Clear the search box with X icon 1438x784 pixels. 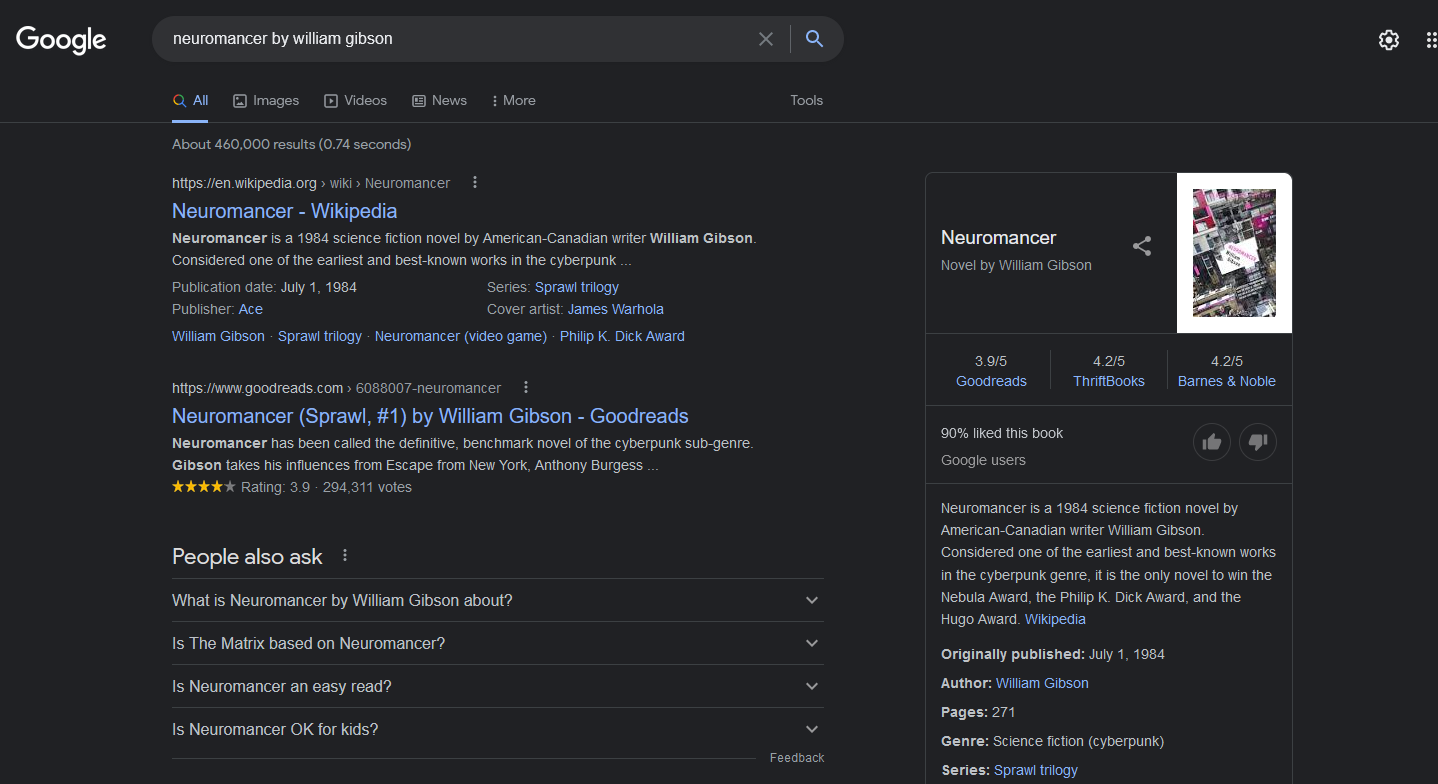pos(766,39)
